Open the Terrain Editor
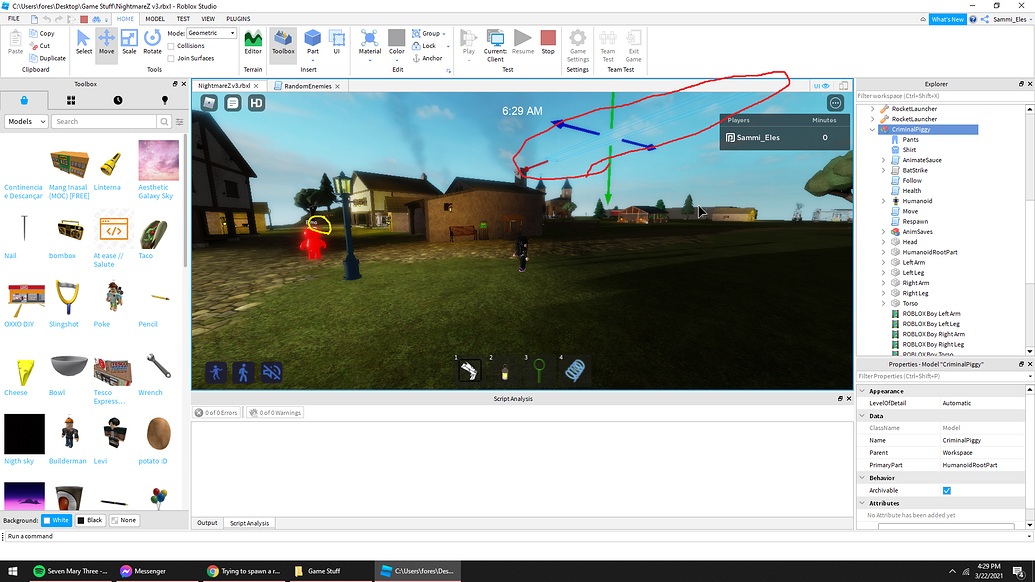 [x=253, y=43]
